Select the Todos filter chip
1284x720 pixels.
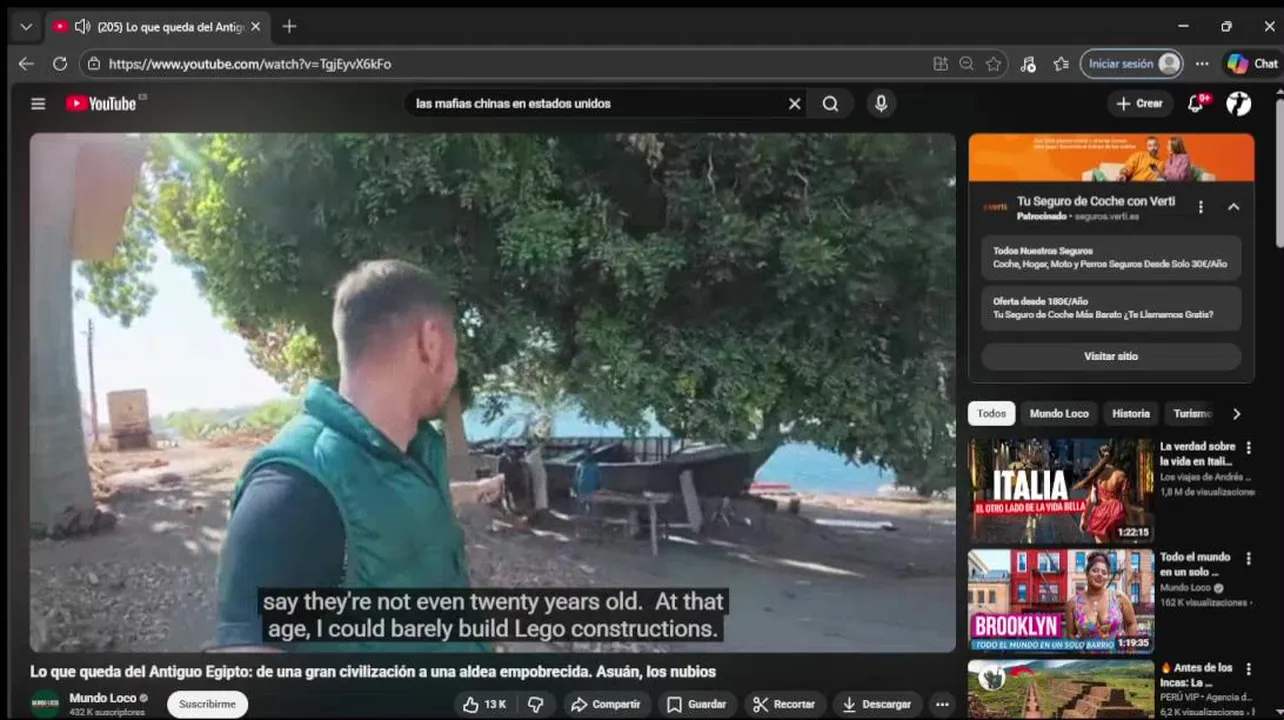click(x=991, y=413)
